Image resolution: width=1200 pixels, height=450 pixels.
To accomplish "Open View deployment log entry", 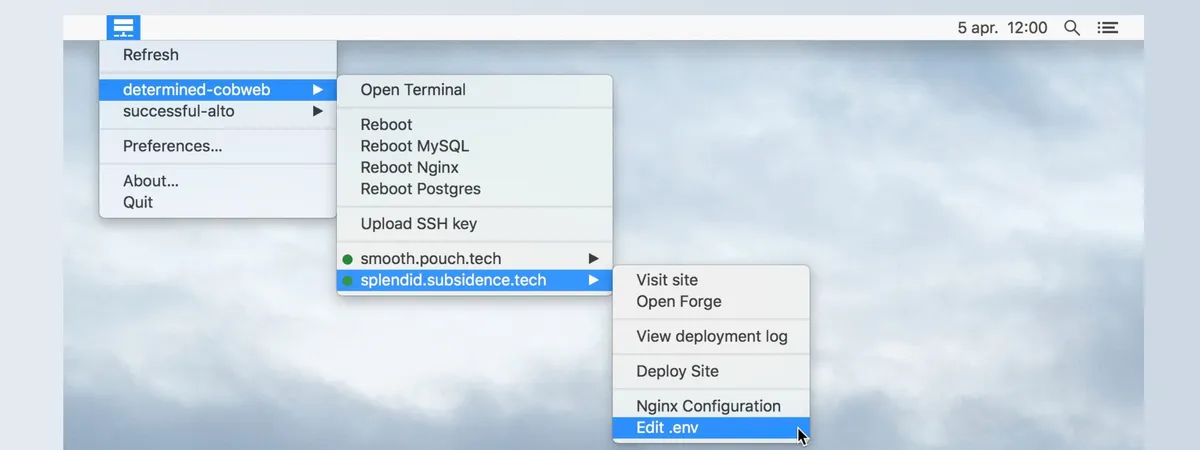I will pyautogui.click(x=712, y=336).
